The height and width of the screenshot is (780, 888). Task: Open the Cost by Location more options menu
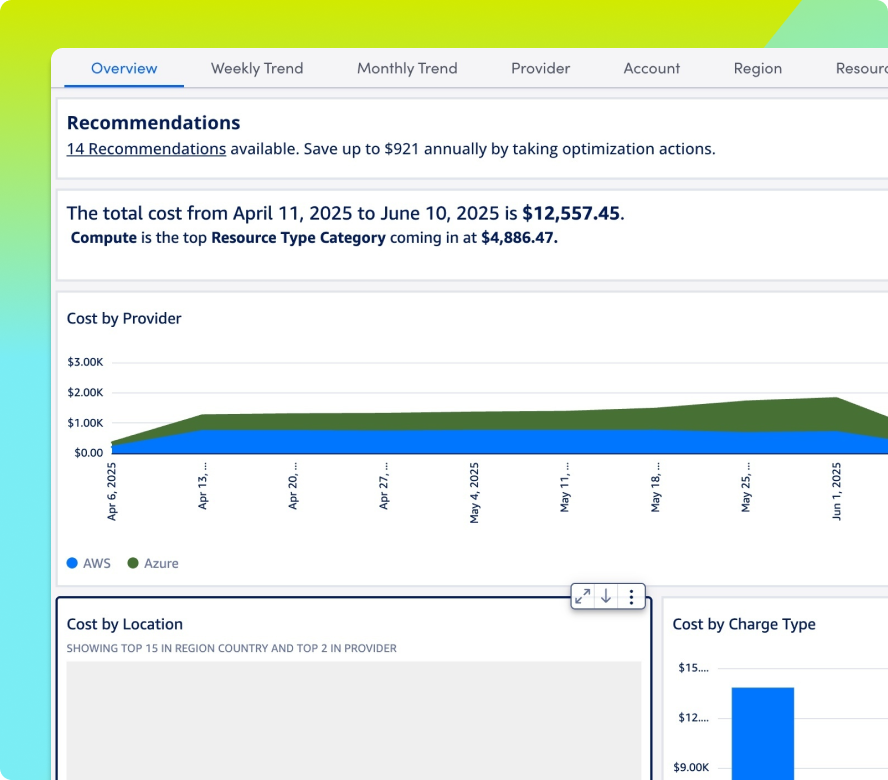click(x=631, y=596)
